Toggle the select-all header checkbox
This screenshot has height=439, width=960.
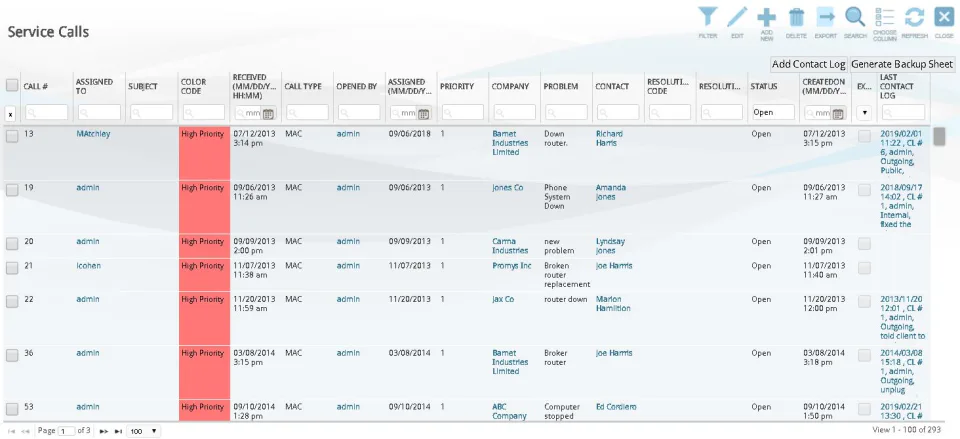point(12,86)
